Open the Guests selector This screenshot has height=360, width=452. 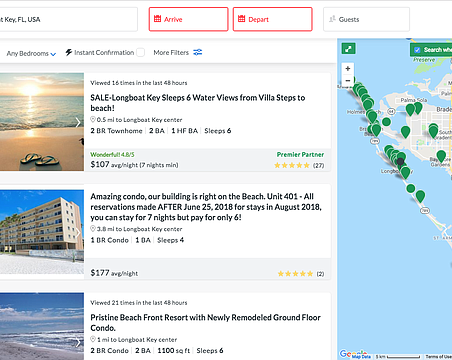point(366,19)
